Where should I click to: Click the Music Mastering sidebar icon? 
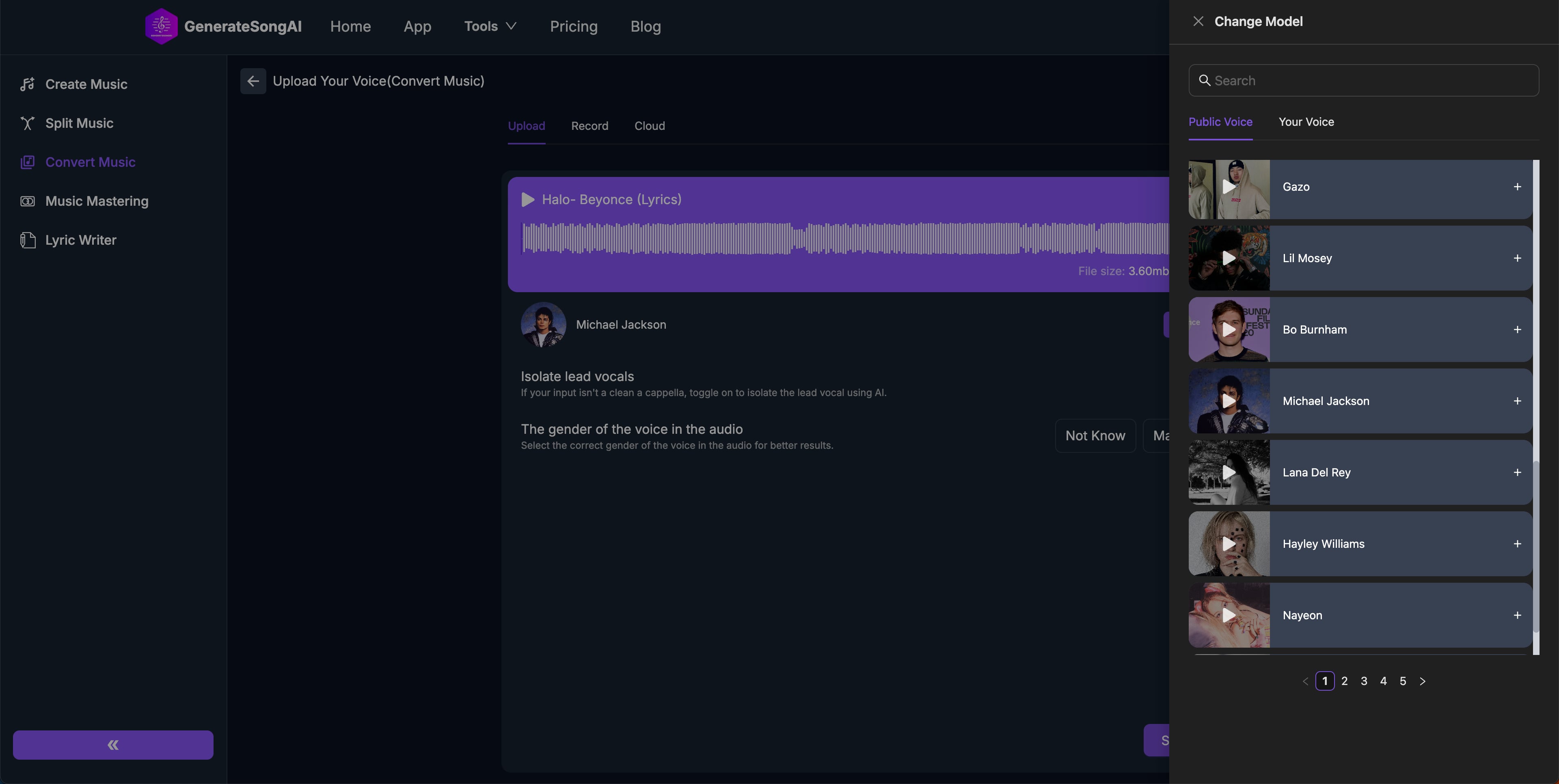pyautogui.click(x=27, y=201)
